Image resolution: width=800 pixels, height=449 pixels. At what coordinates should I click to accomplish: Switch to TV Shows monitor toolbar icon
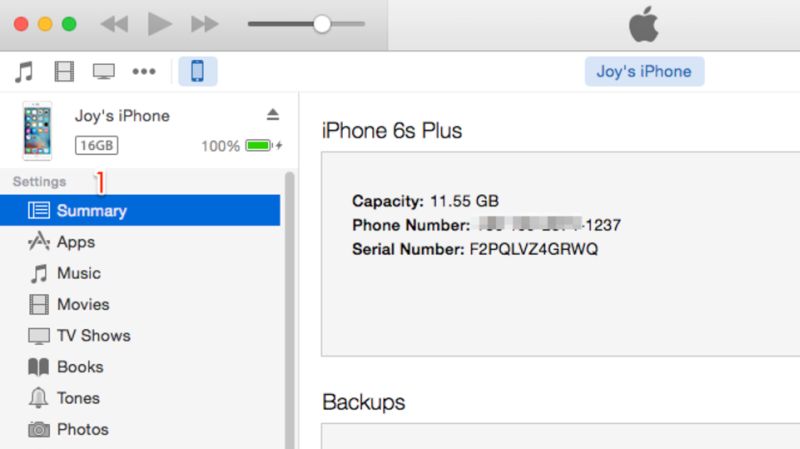tap(104, 71)
